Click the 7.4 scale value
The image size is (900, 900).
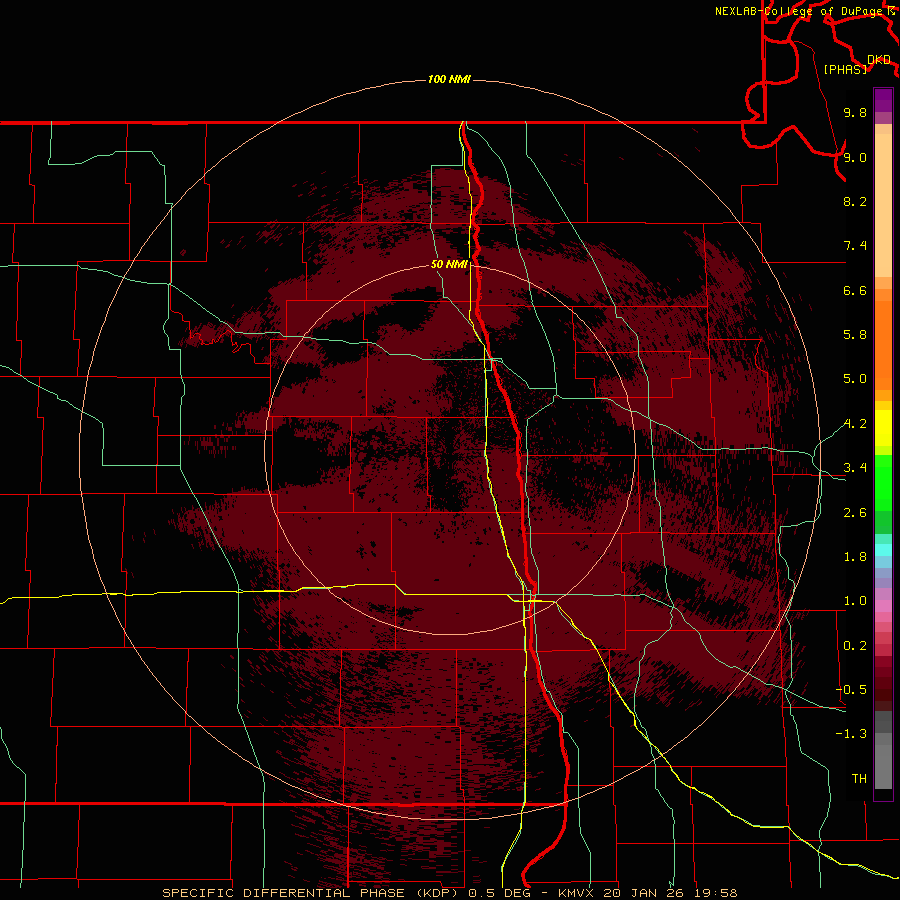click(x=855, y=246)
